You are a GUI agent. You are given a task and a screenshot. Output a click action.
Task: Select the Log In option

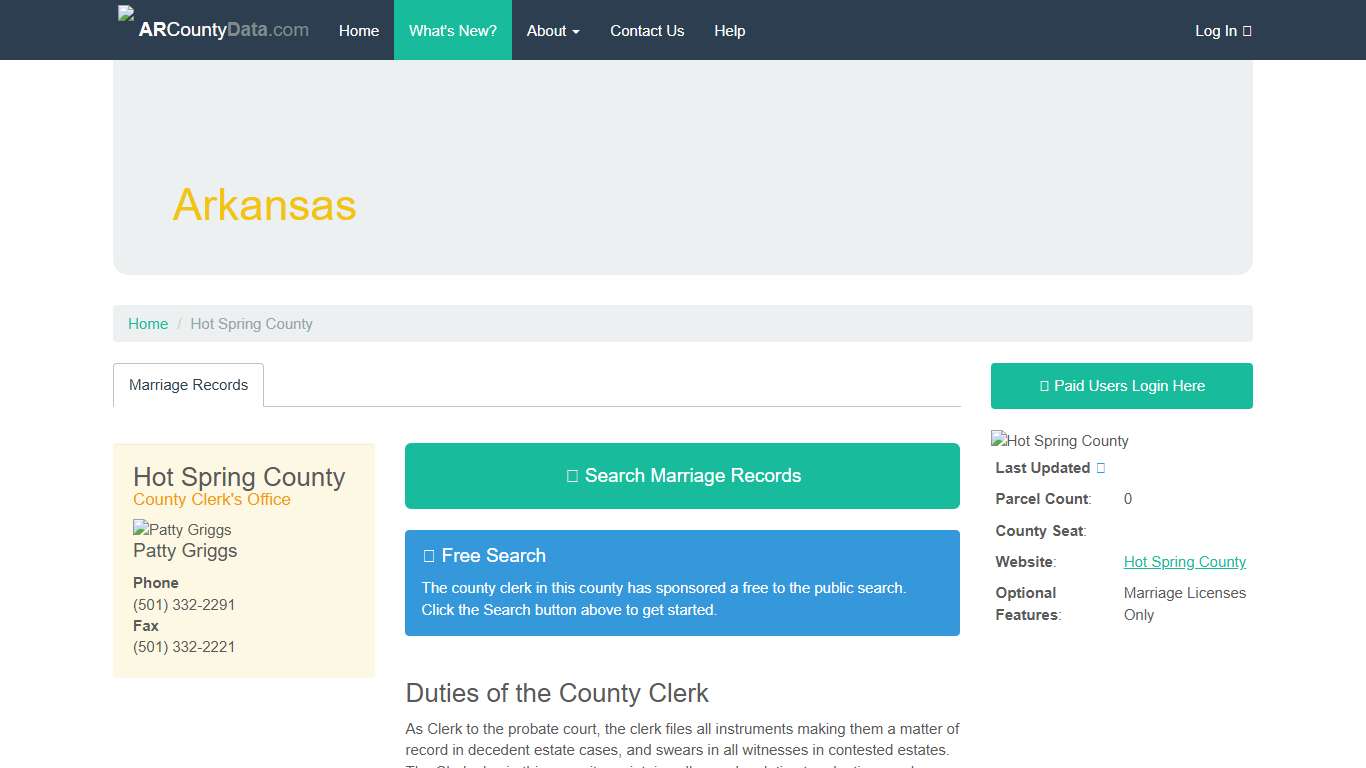pos(1216,31)
